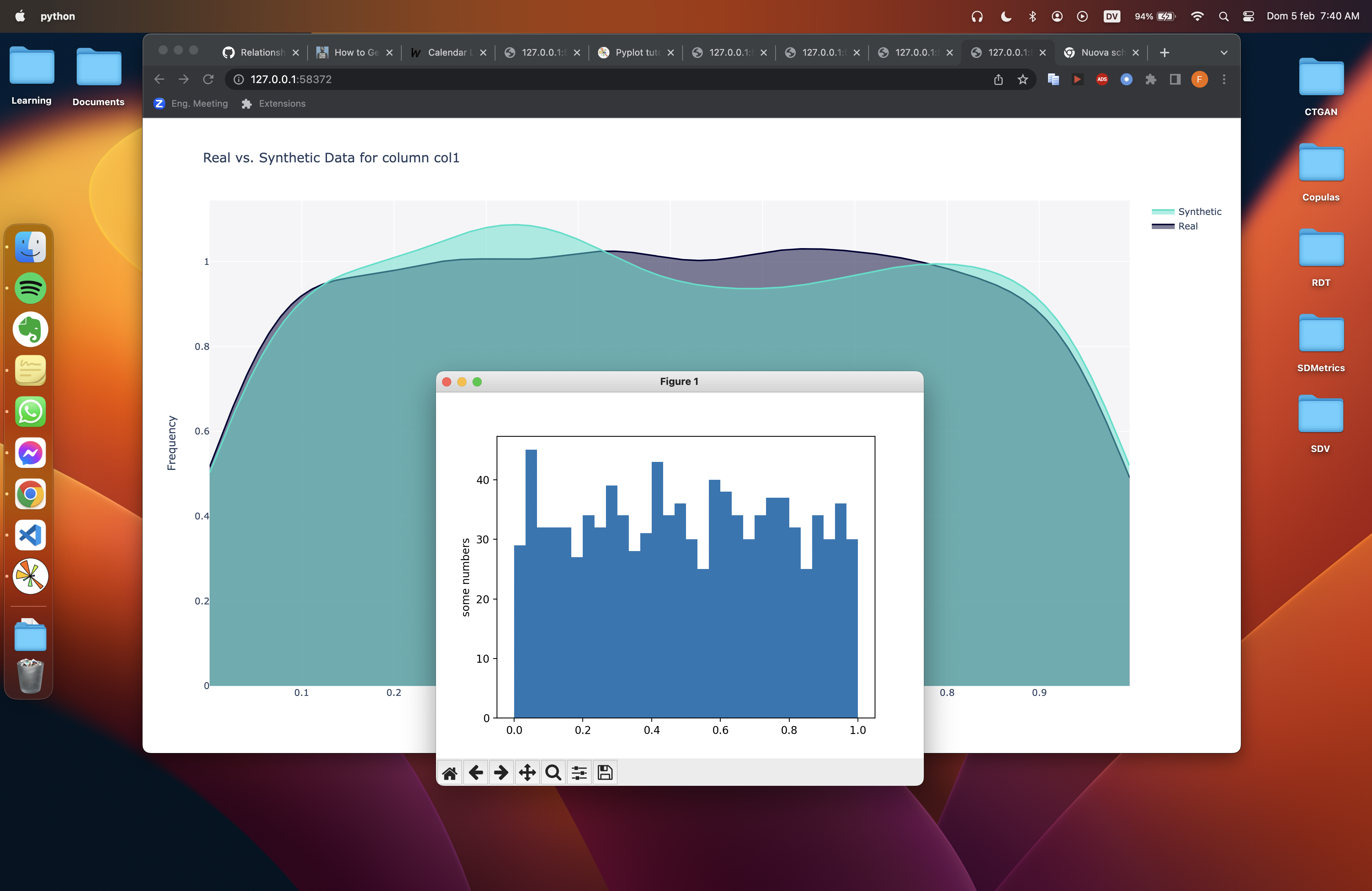Reload the page with the refresh button

208,80
